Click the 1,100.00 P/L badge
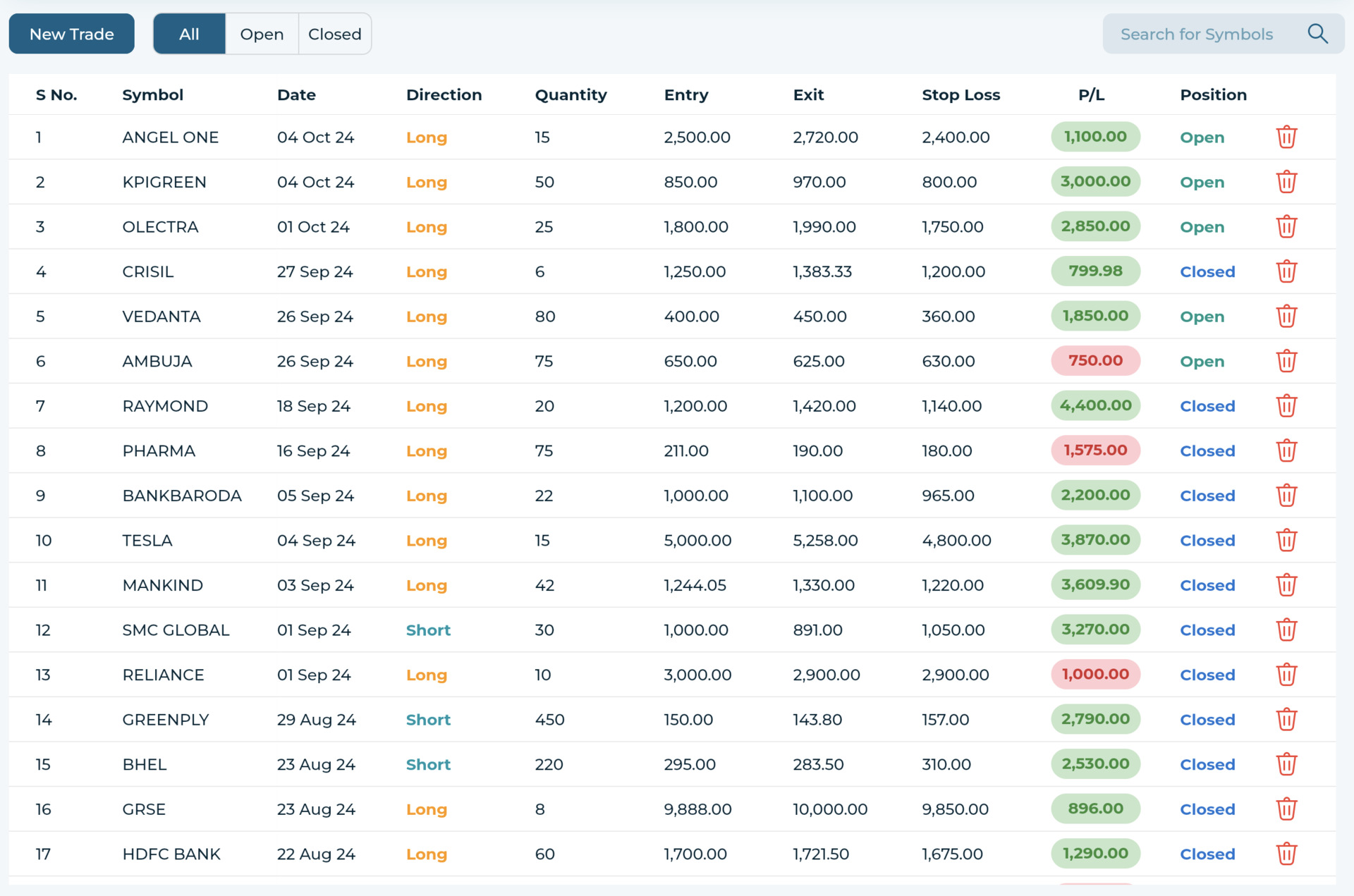 pos(1095,137)
